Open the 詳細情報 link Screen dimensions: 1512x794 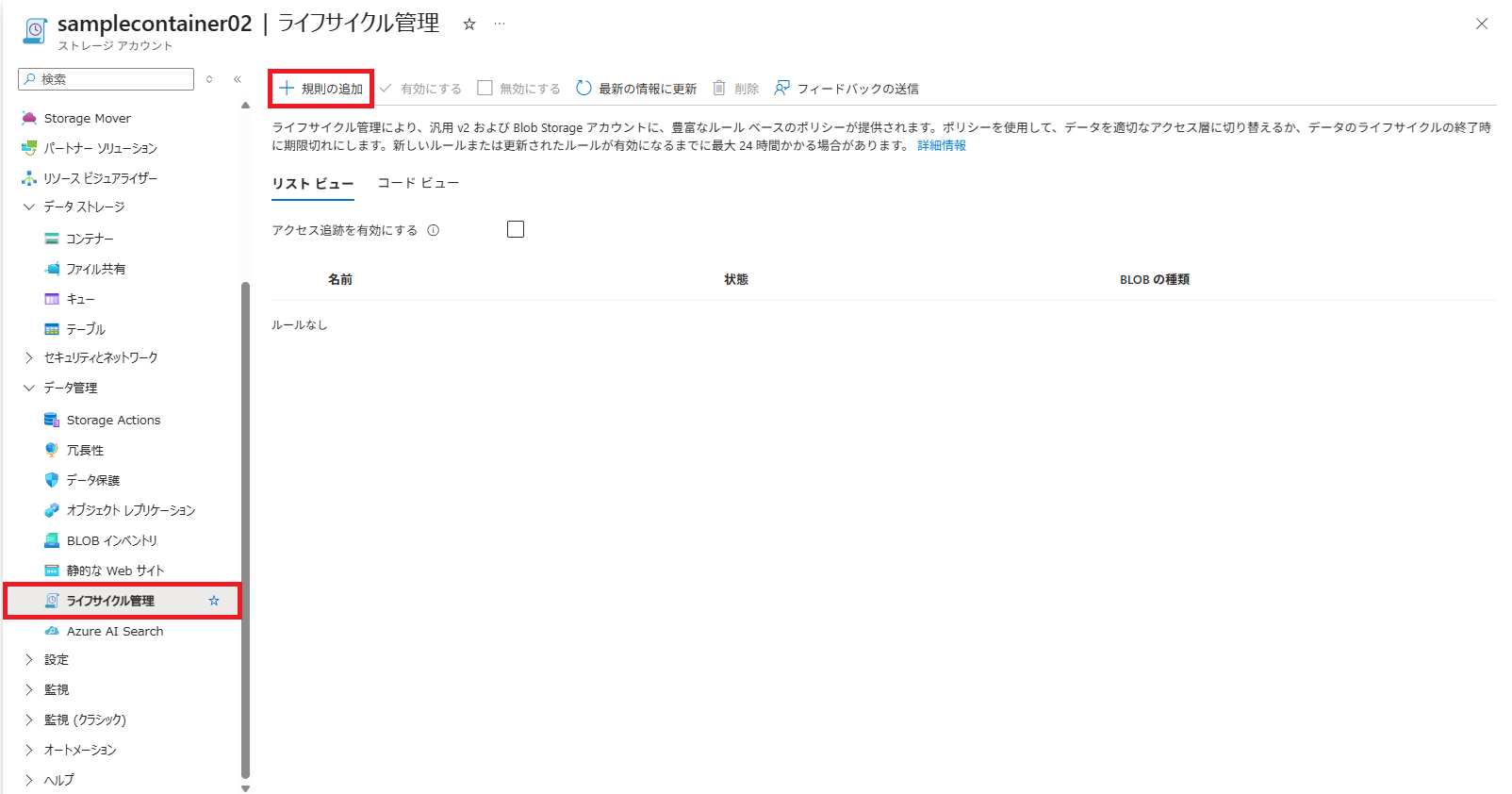(x=942, y=145)
